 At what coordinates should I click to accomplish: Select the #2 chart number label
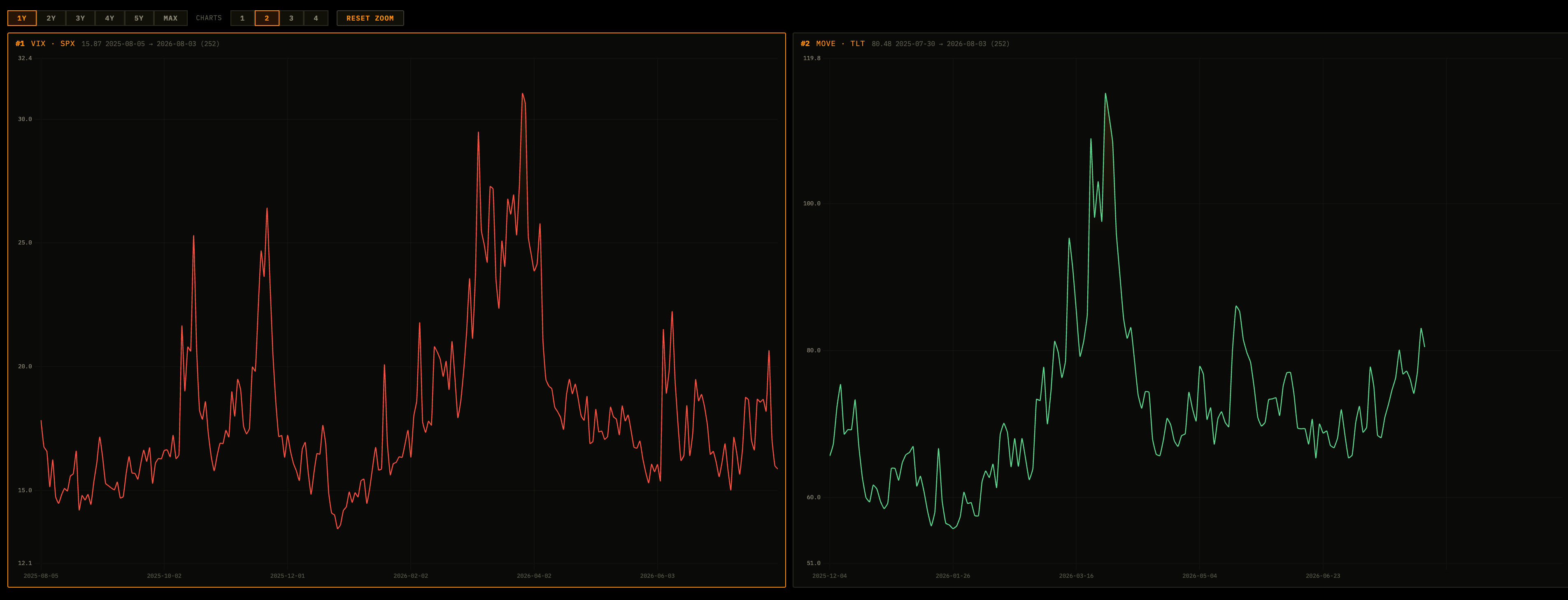805,44
